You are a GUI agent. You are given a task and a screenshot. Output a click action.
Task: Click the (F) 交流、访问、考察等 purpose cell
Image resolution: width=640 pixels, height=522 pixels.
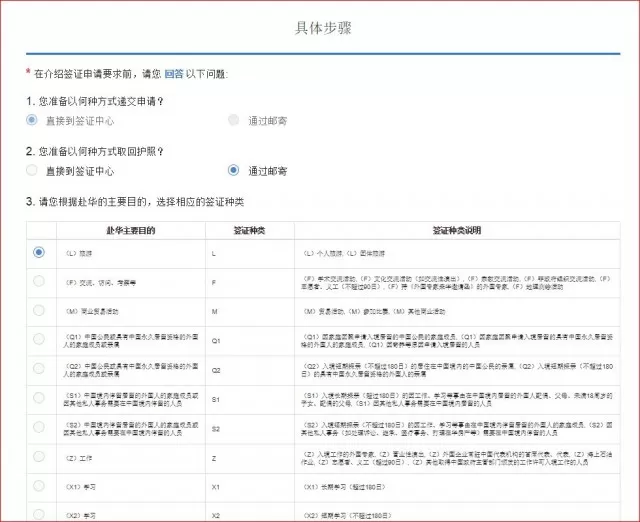(131, 283)
